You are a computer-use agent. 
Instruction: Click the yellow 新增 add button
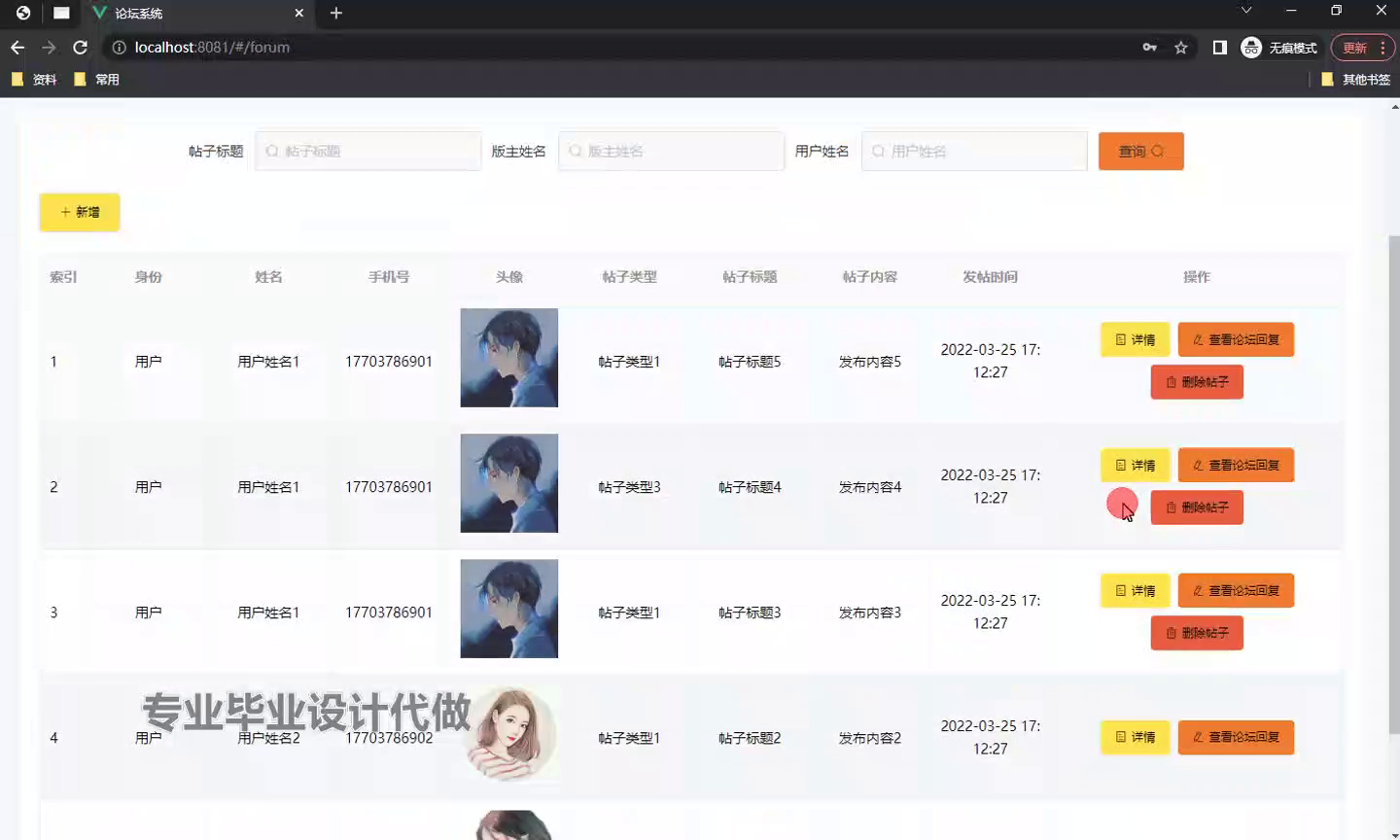pyautogui.click(x=80, y=212)
